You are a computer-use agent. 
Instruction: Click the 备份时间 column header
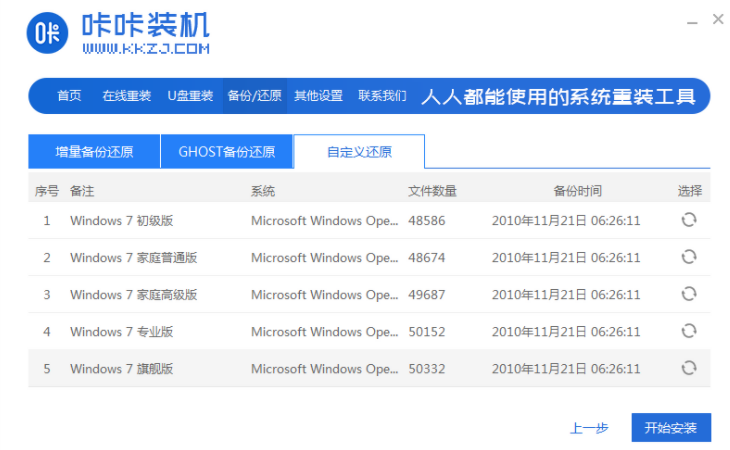click(577, 191)
